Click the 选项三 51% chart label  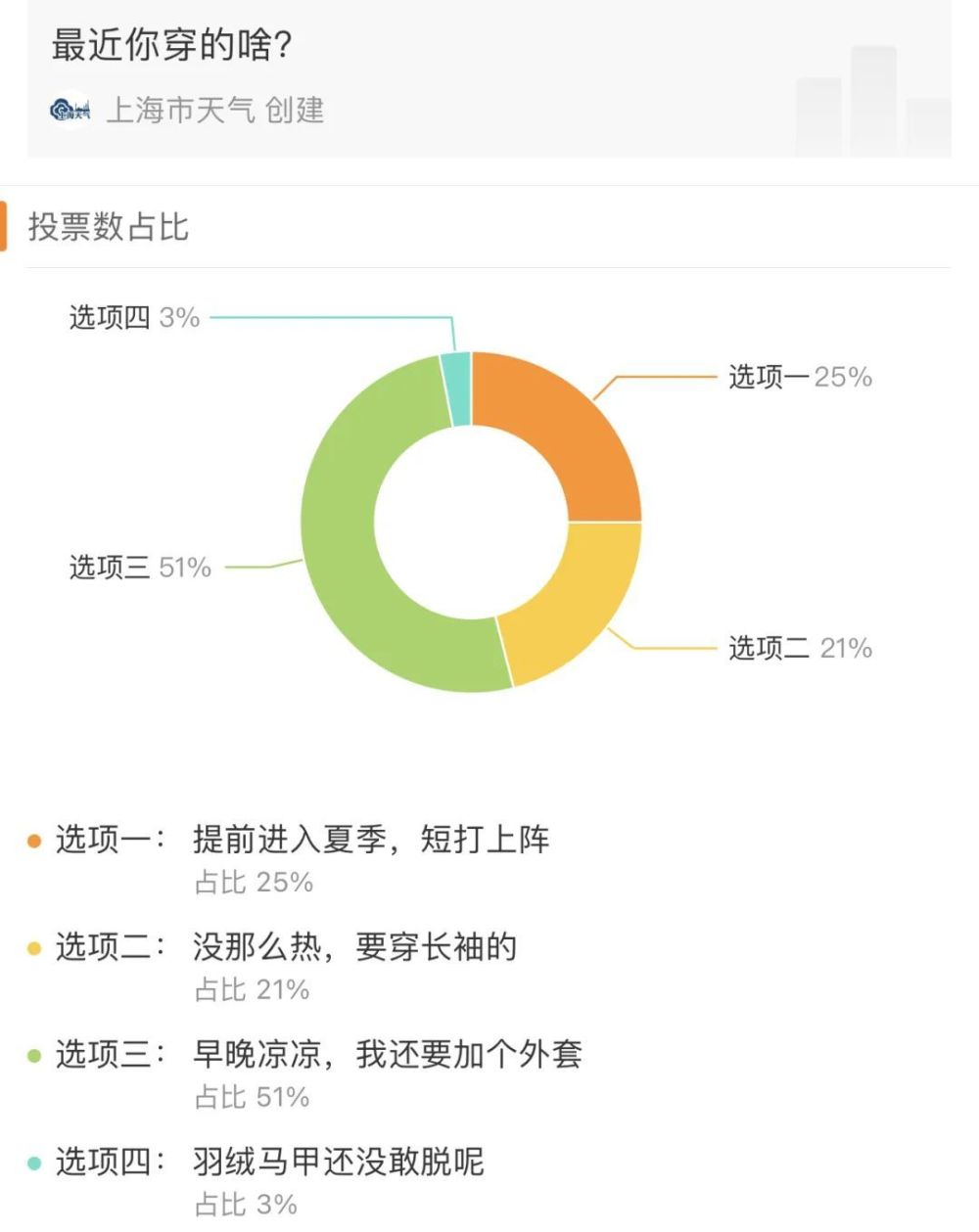pyautogui.click(x=140, y=568)
